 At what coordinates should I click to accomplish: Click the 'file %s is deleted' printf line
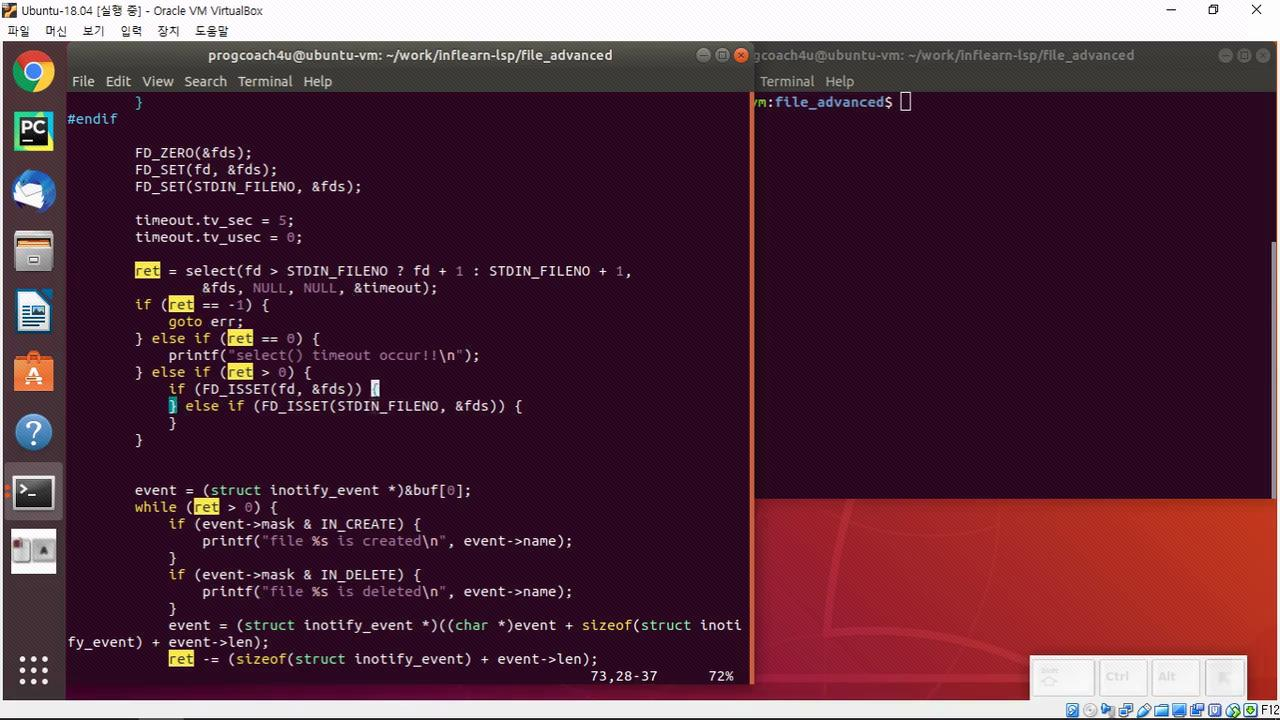[387, 592]
